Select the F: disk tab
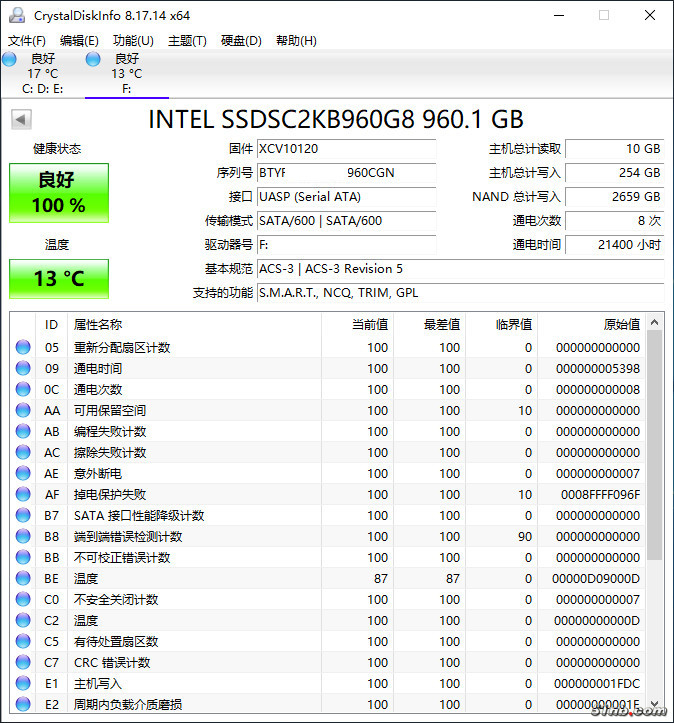 tap(127, 74)
